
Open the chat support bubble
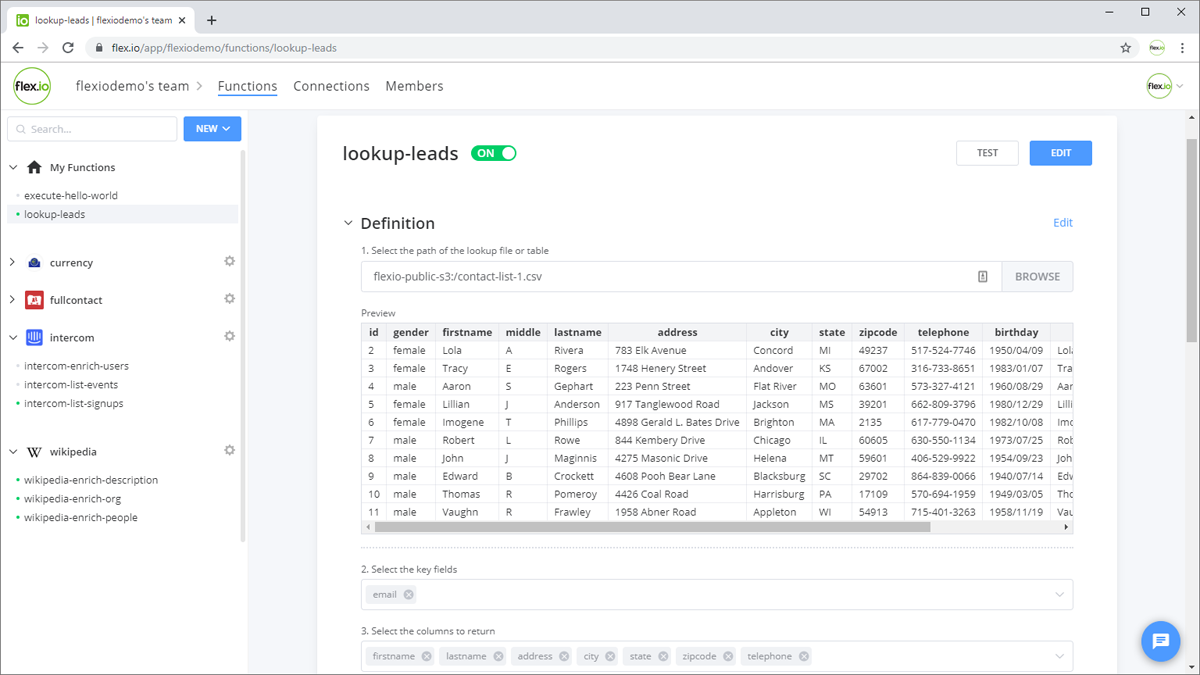1161,641
